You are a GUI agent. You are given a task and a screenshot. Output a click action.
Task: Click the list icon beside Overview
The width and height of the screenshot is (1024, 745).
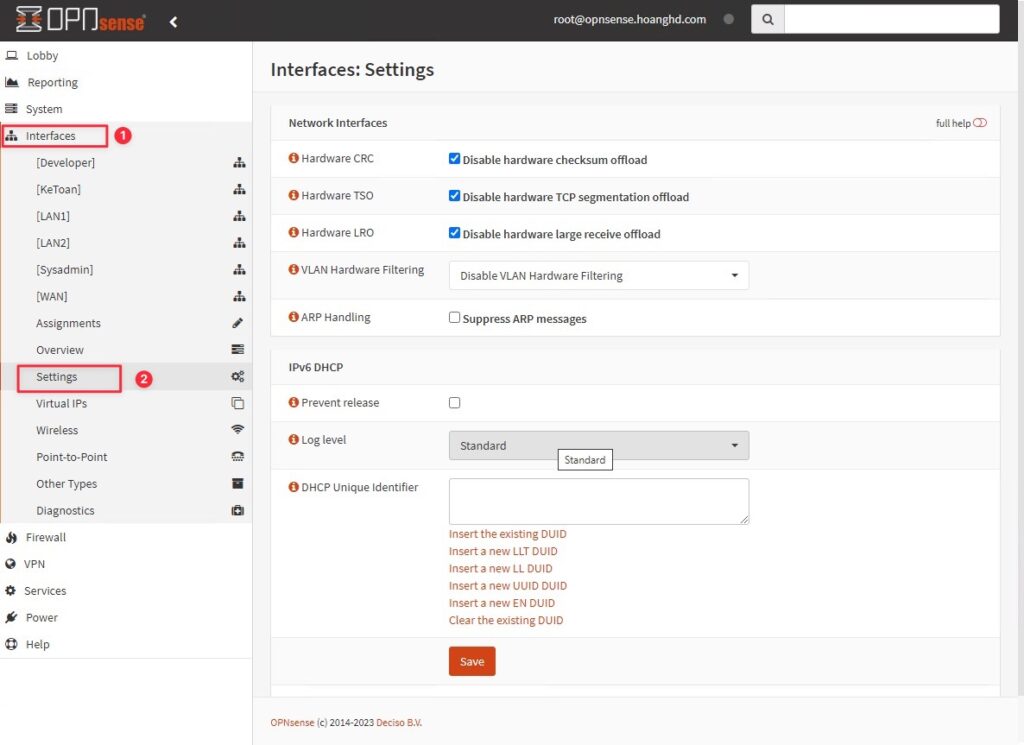click(238, 349)
